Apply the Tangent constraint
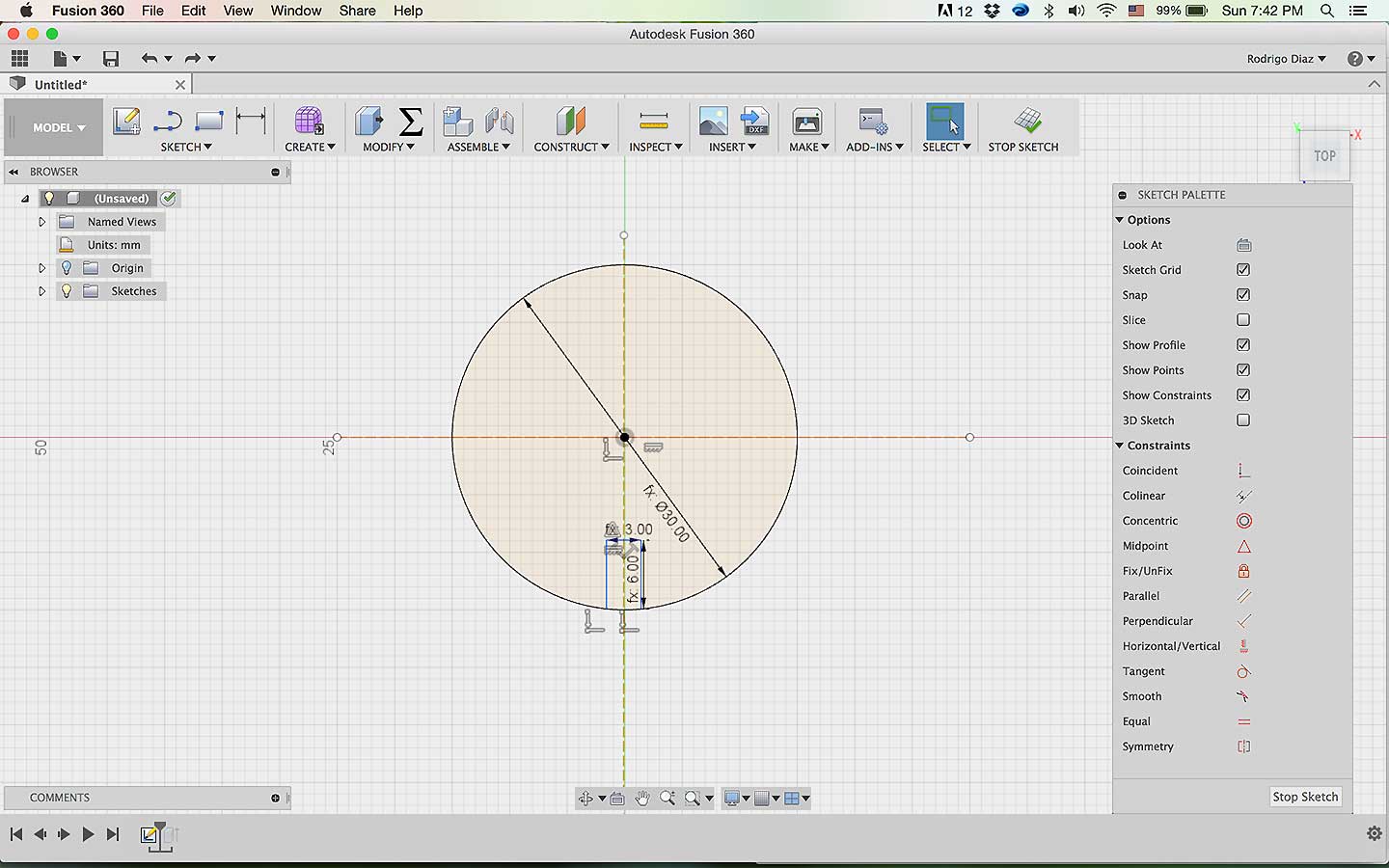This screenshot has height=868, width=1389. (1244, 671)
